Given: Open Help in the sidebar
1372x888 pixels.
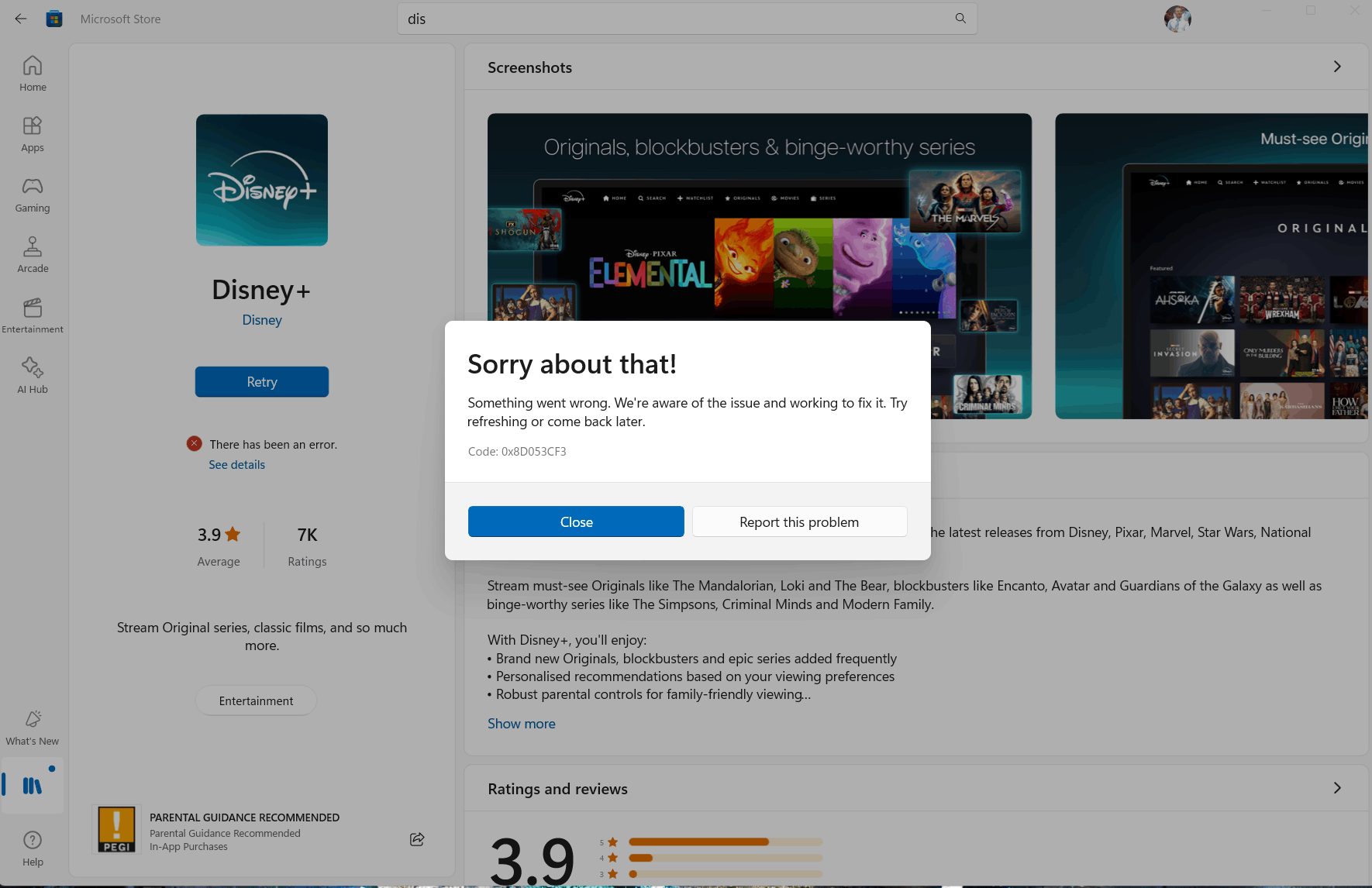Looking at the screenshot, I should (x=33, y=848).
